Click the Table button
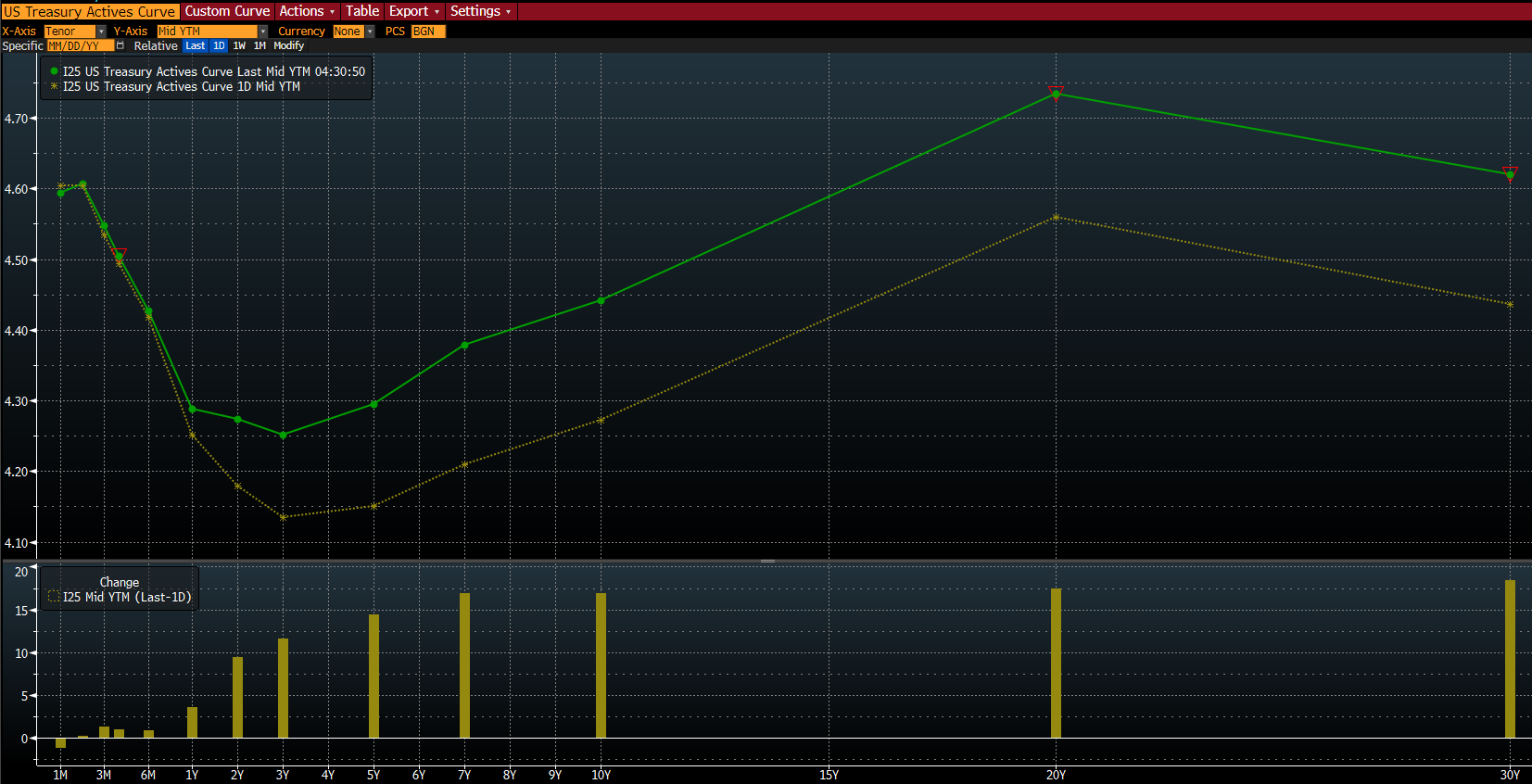This screenshot has width=1532, height=784. tap(362, 11)
